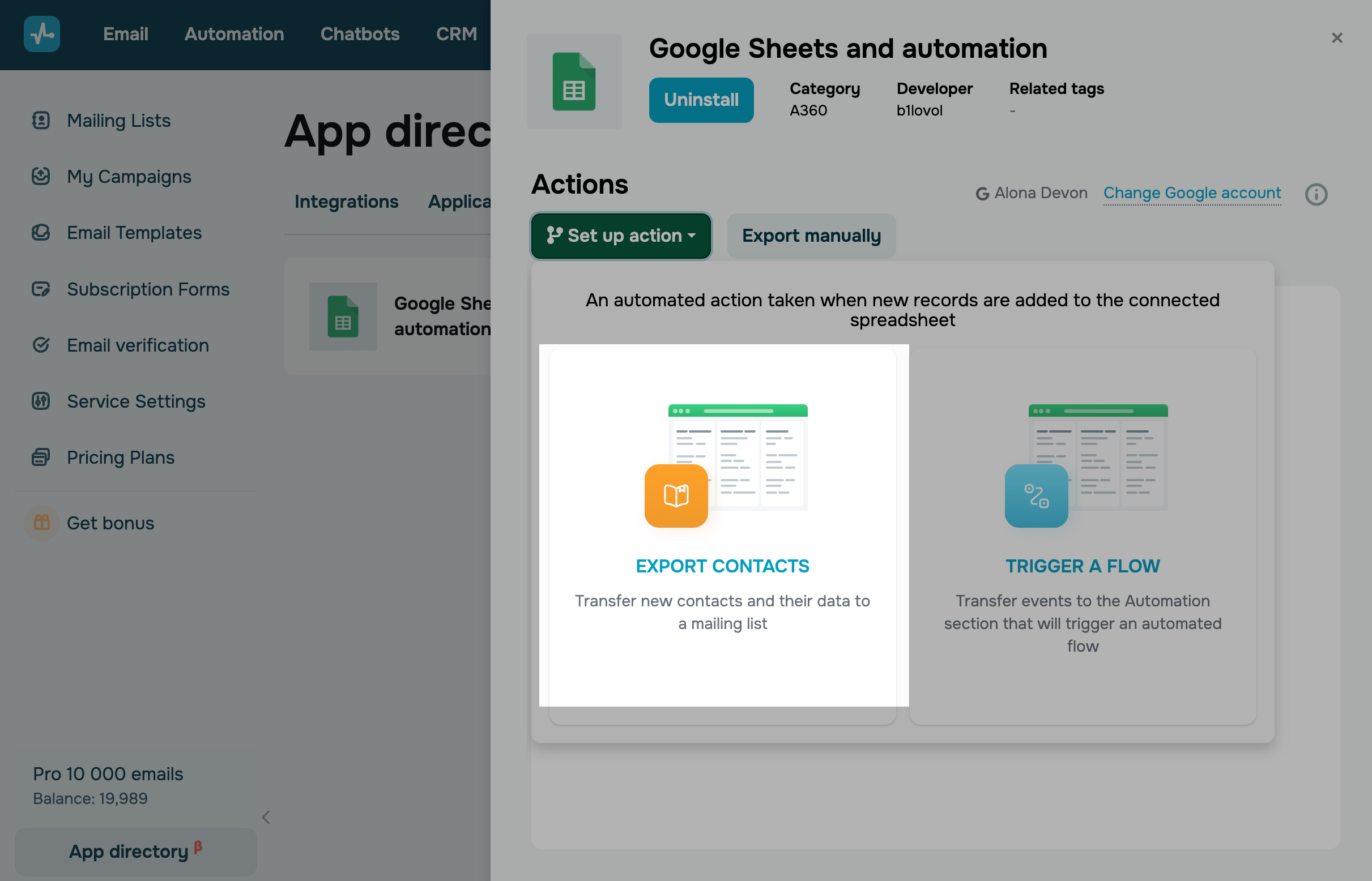Choose the TRIGGER A FLOW action card
1372x881 pixels.
(x=1083, y=537)
